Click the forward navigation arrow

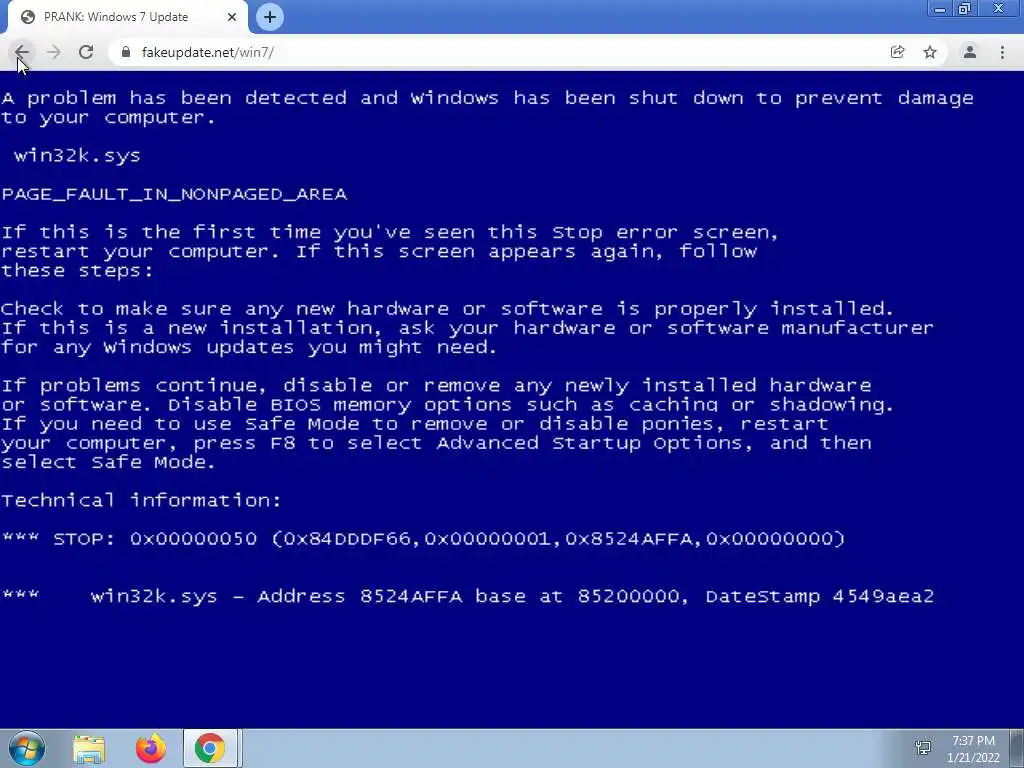(54, 52)
